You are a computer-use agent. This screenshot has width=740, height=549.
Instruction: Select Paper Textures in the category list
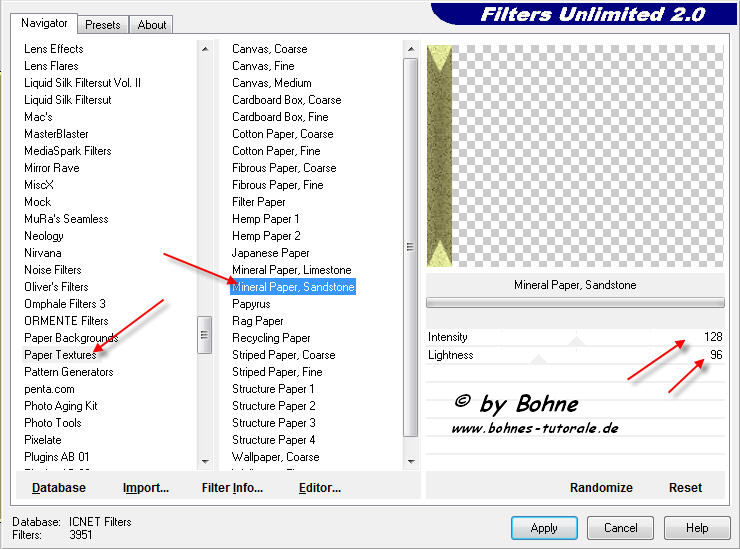click(x=60, y=355)
